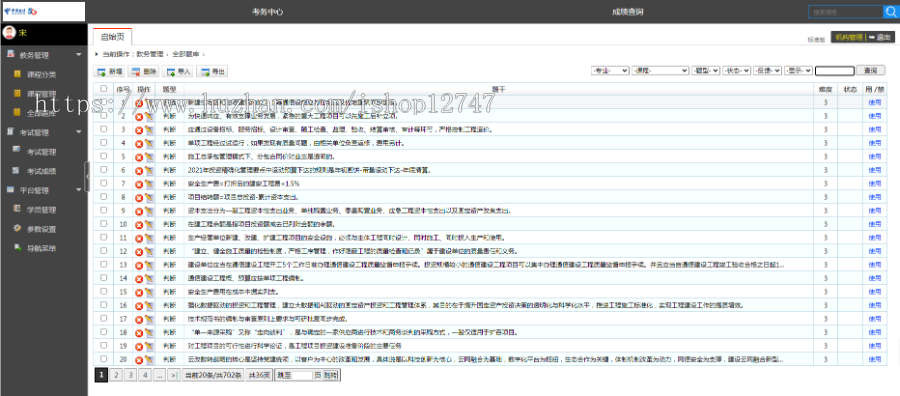Image resolution: width=900 pixels, height=396 pixels.
Task: Open the -题型- filter dropdown
Action: click(705, 70)
